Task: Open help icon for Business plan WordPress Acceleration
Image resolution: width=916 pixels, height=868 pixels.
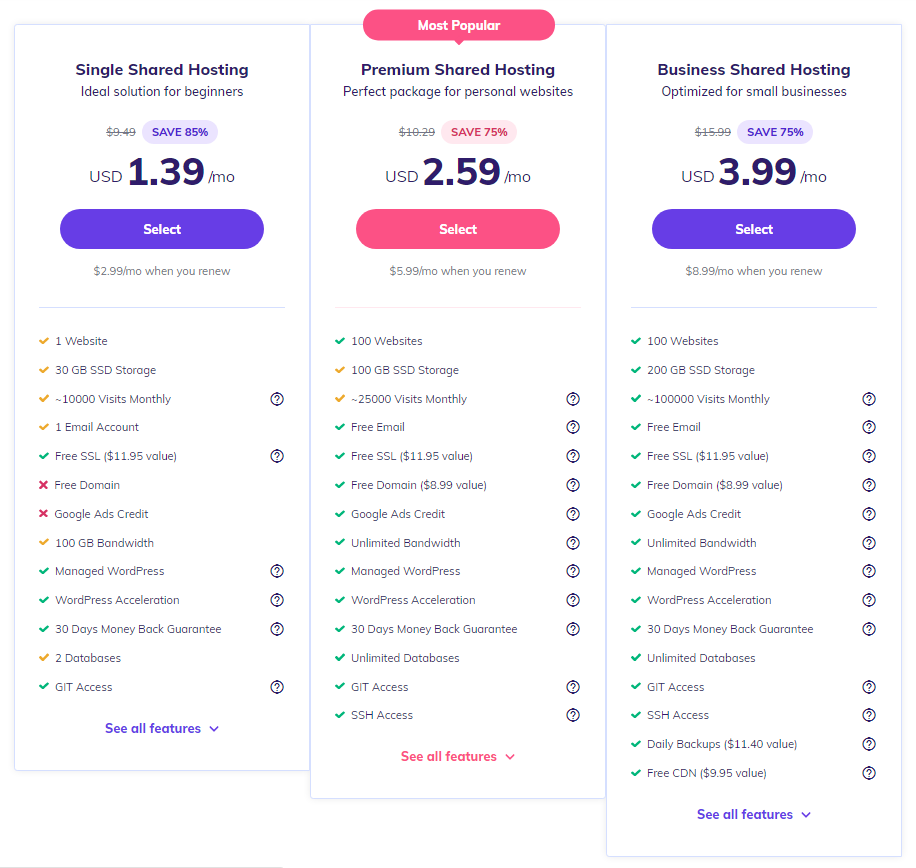Action: [x=869, y=600]
